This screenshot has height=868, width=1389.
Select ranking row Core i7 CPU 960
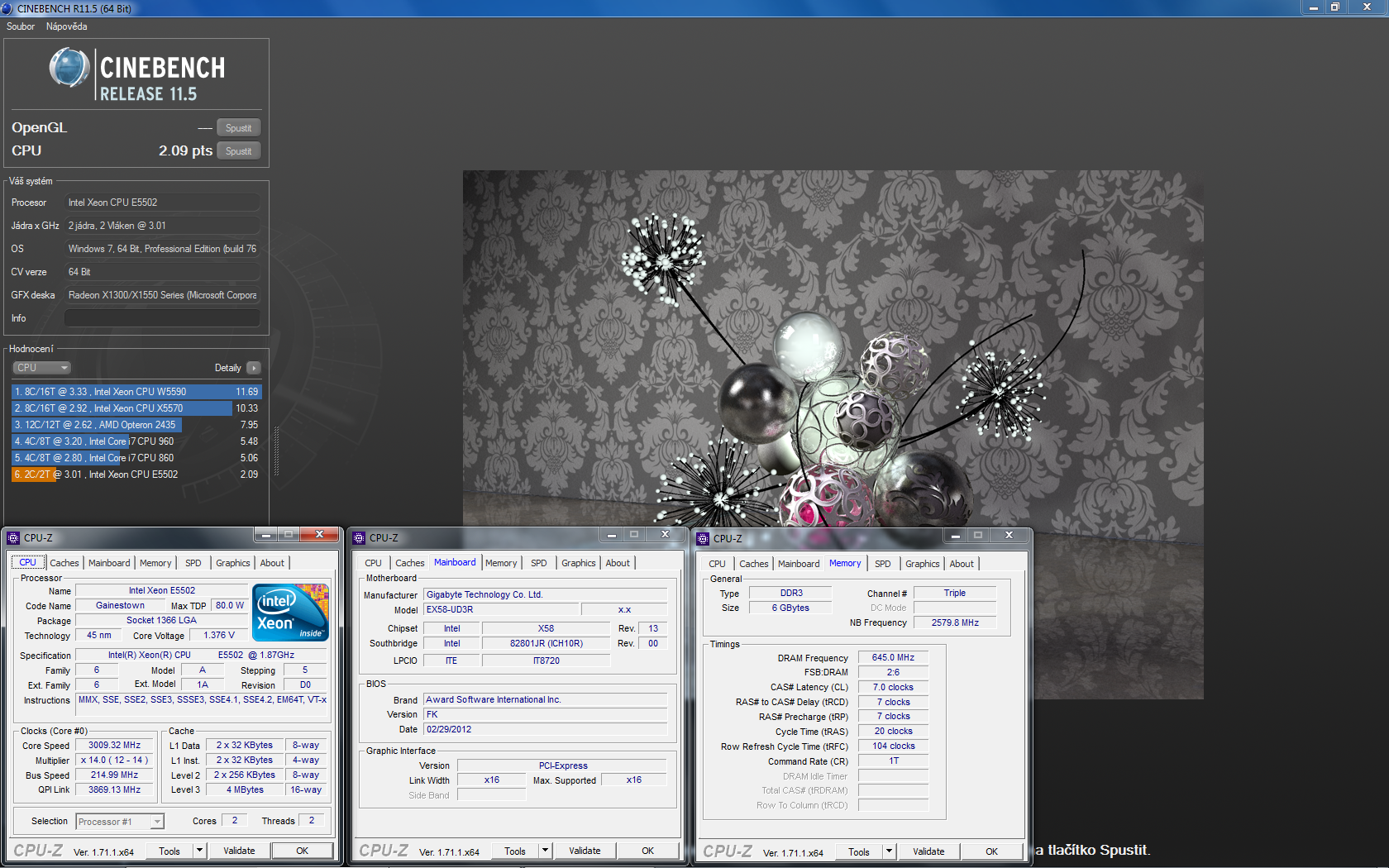pos(136,441)
